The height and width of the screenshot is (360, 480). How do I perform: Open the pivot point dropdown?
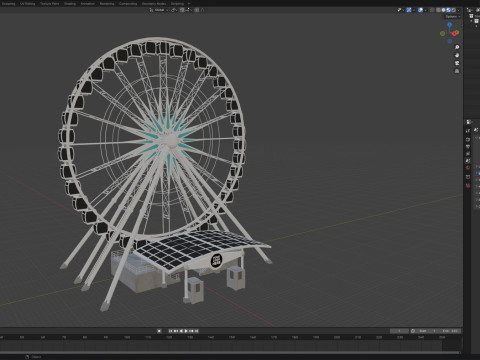pos(174,10)
